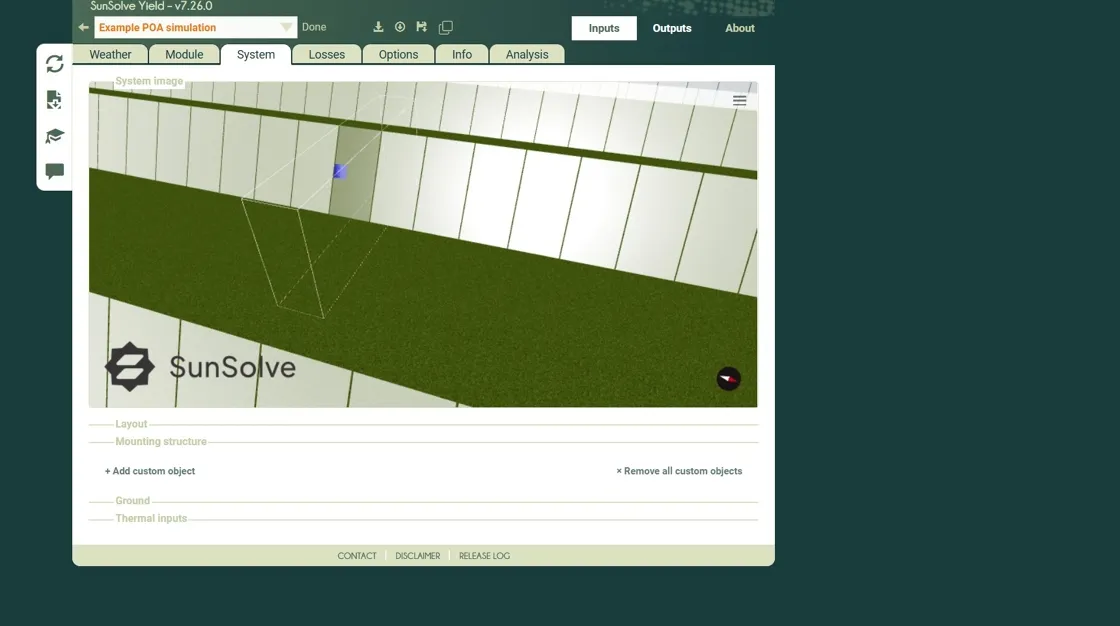Screen dimensions: 1120x626
Task: Click the compass icon in 3D view
Action: [x=729, y=379]
